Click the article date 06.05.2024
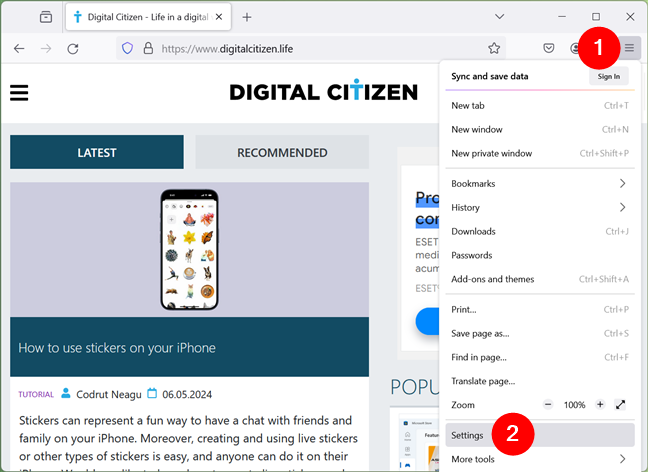The height and width of the screenshot is (472, 648). point(187,395)
